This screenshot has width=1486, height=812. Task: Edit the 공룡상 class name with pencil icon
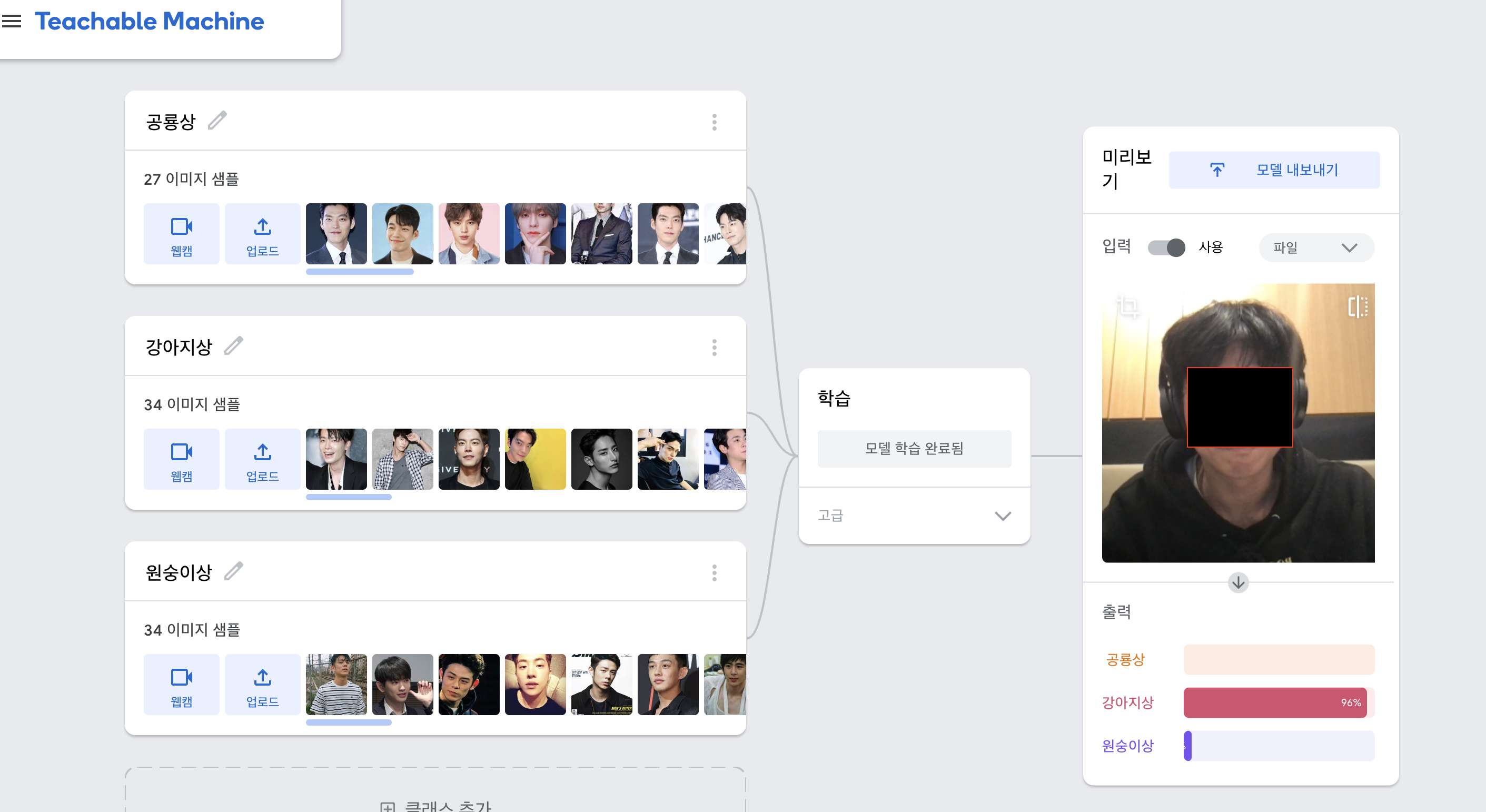click(217, 121)
